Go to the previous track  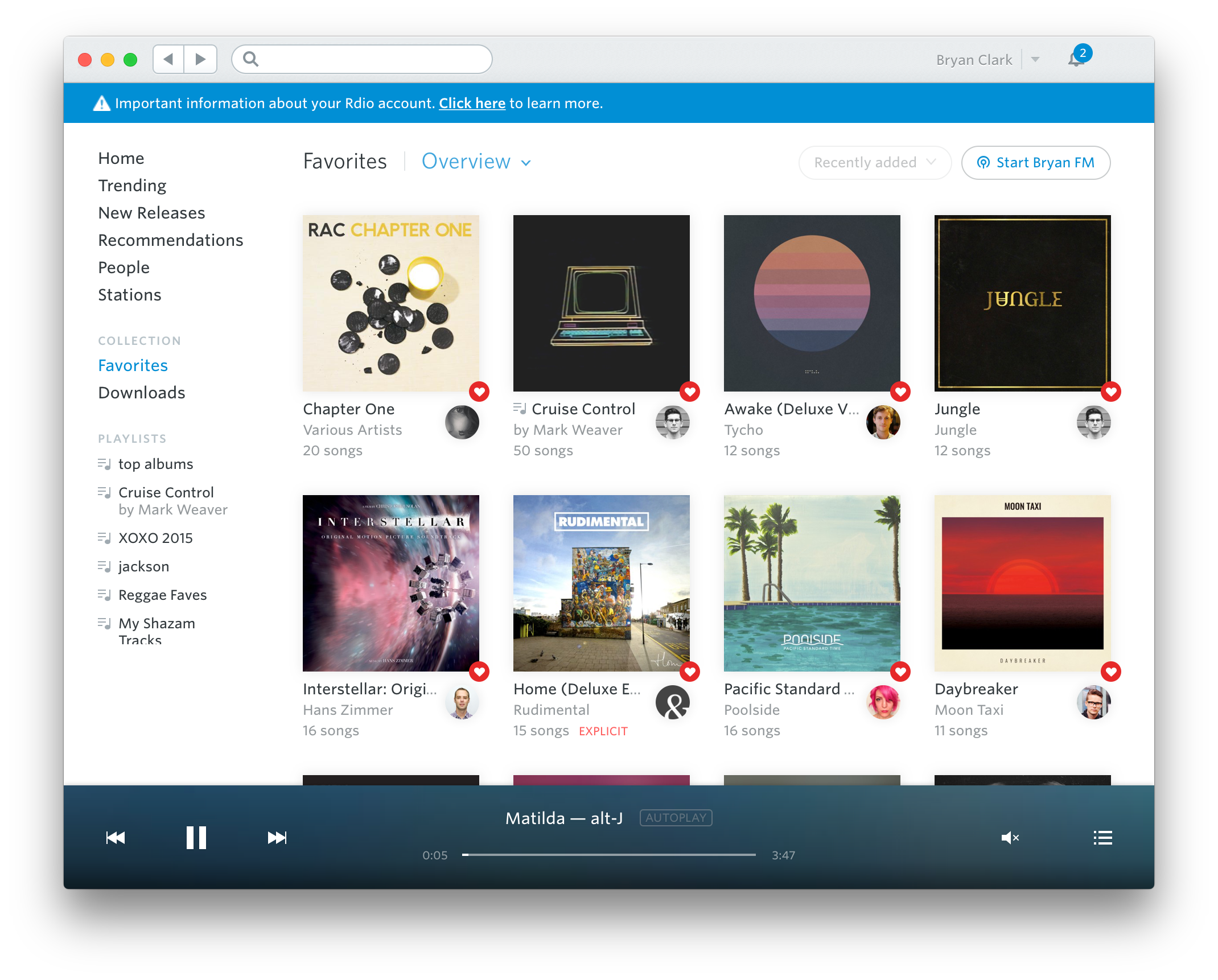click(x=116, y=837)
